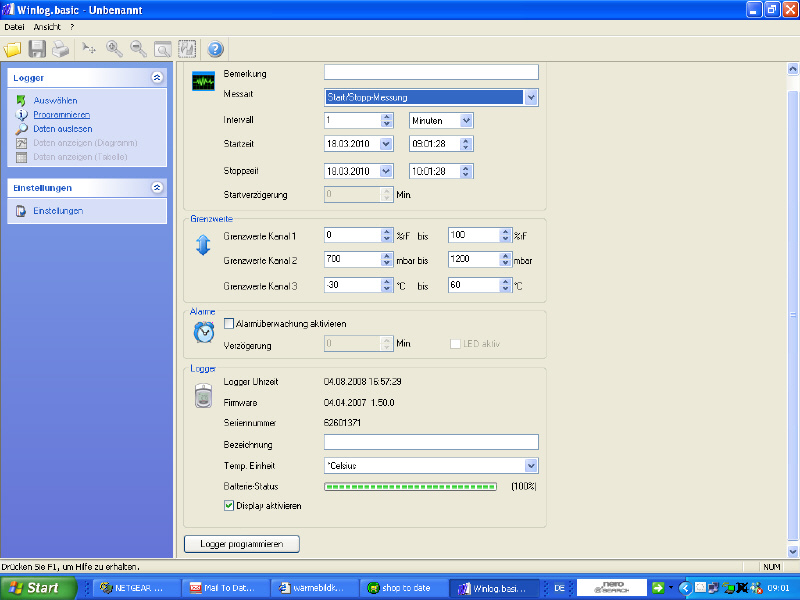The width and height of the screenshot is (800, 600).
Task: Click the zoom area toolbar icon
Action: pos(163,49)
